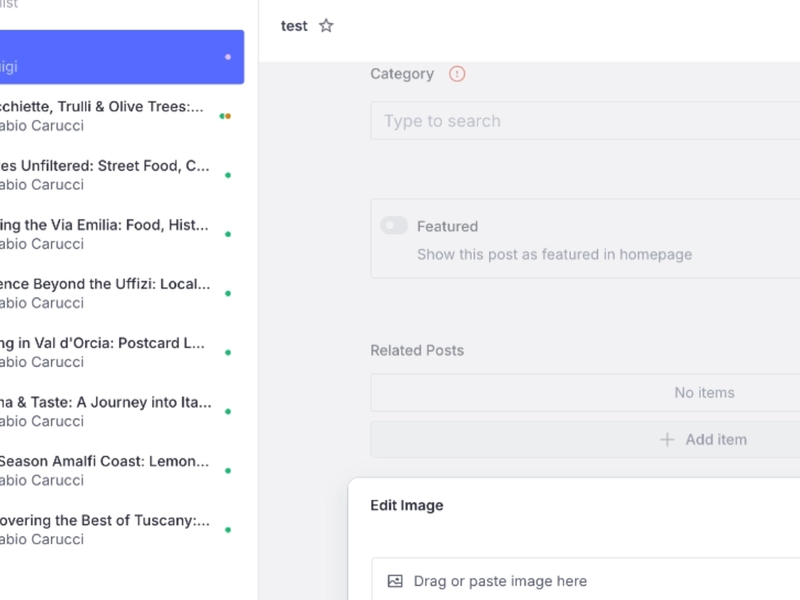This screenshot has height=600, width=800.
Task: Click the green status dot beside the Via Emilia post
Action: pos(228,234)
